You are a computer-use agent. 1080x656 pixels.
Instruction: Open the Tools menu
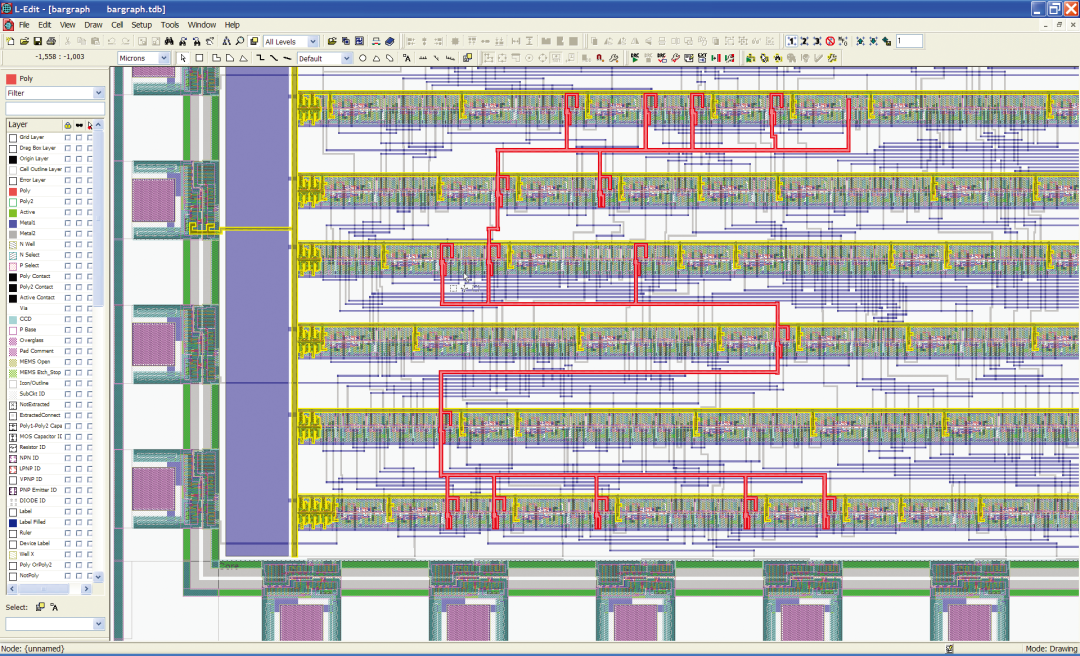pos(169,25)
